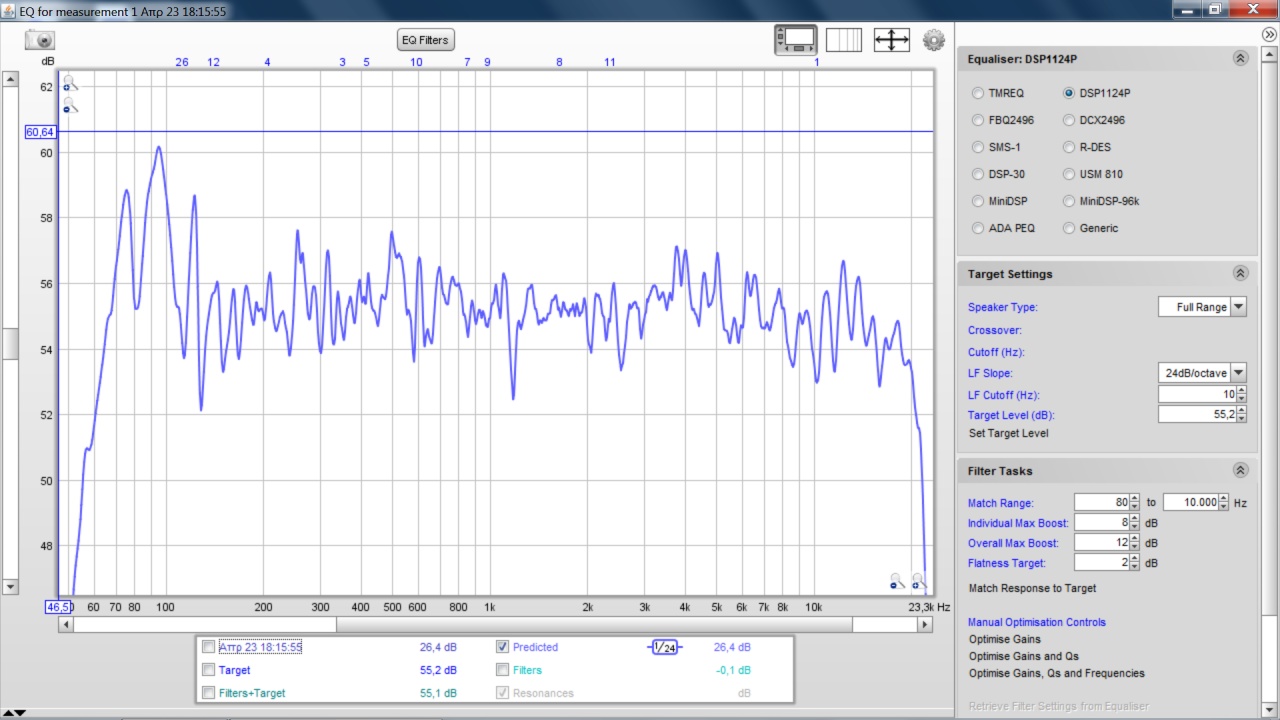Open the Speaker Type dropdown
The width and height of the screenshot is (1280, 720).
1238,307
